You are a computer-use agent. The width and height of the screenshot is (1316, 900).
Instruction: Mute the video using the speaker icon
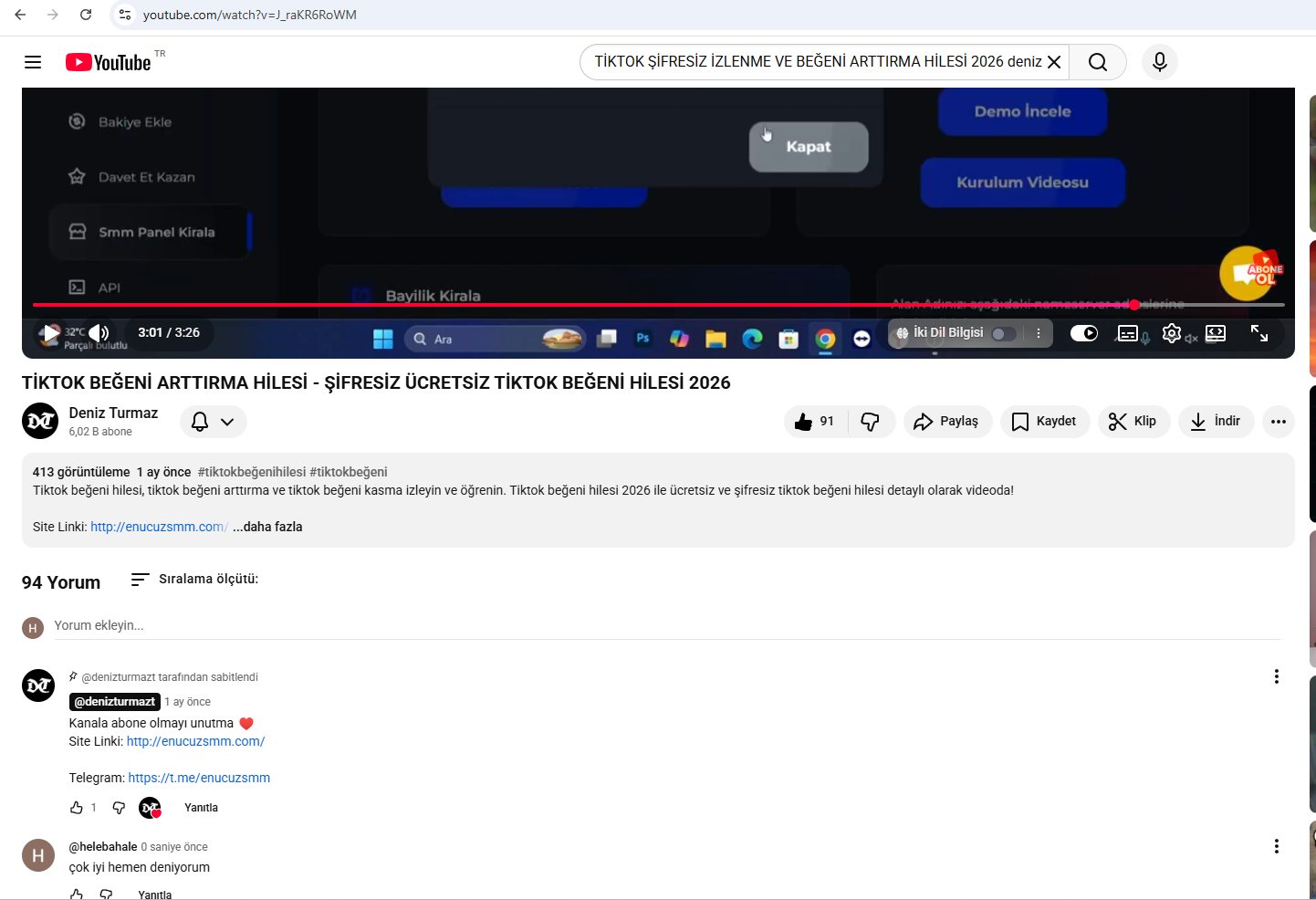coord(99,333)
